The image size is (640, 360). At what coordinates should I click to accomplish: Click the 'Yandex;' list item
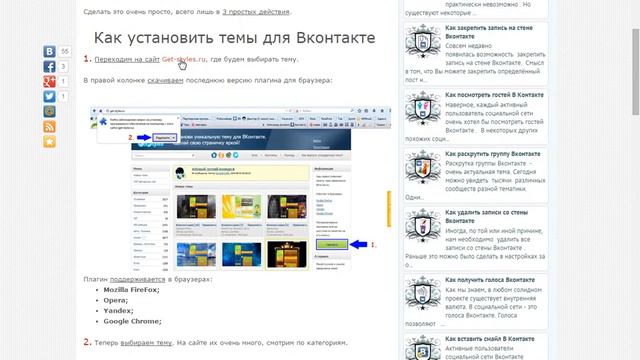click(118, 311)
